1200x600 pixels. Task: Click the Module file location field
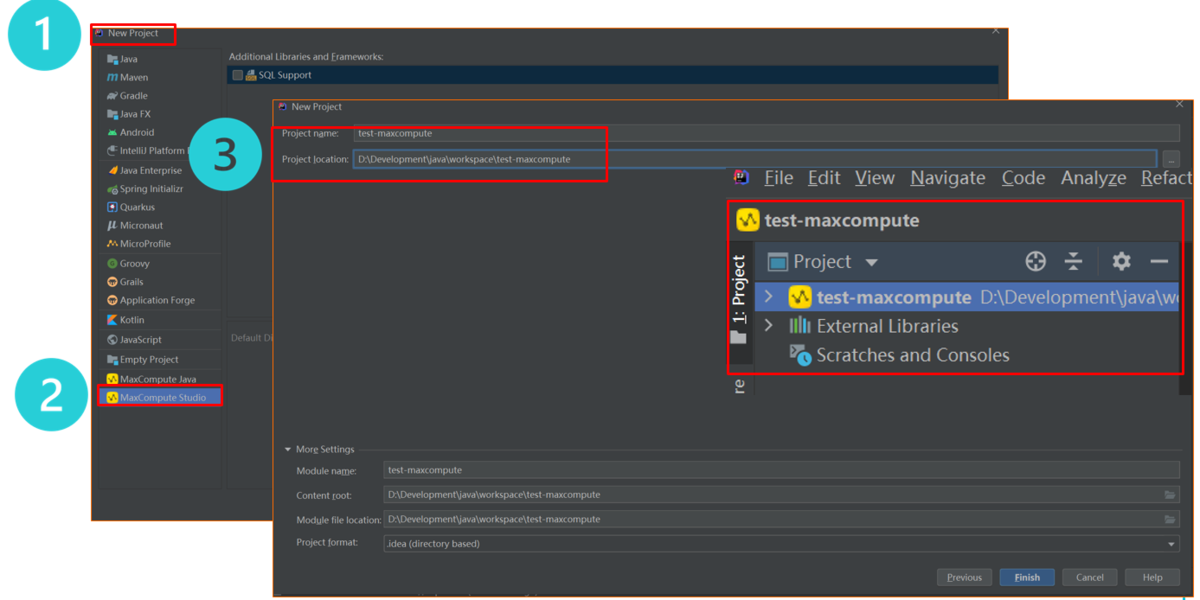(x=781, y=520)
